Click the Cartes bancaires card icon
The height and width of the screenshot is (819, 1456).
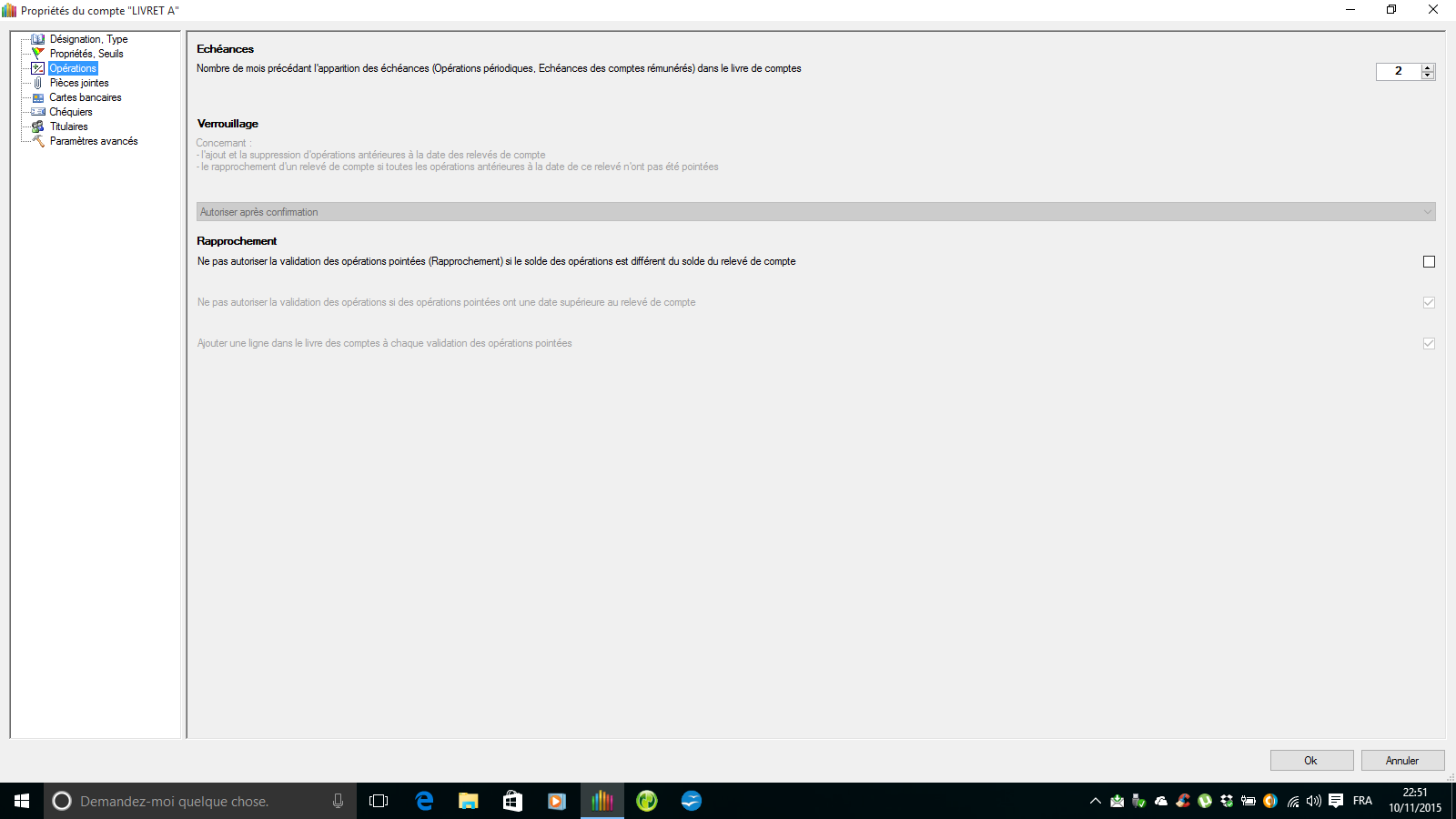coord(38,97)
